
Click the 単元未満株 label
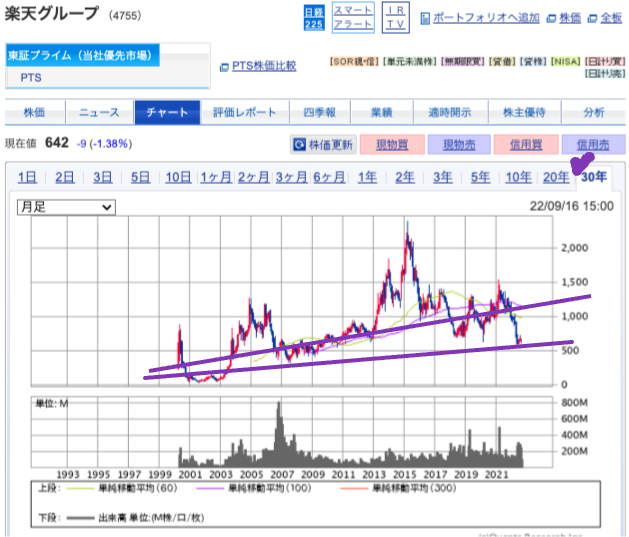[x=410, y=61]
